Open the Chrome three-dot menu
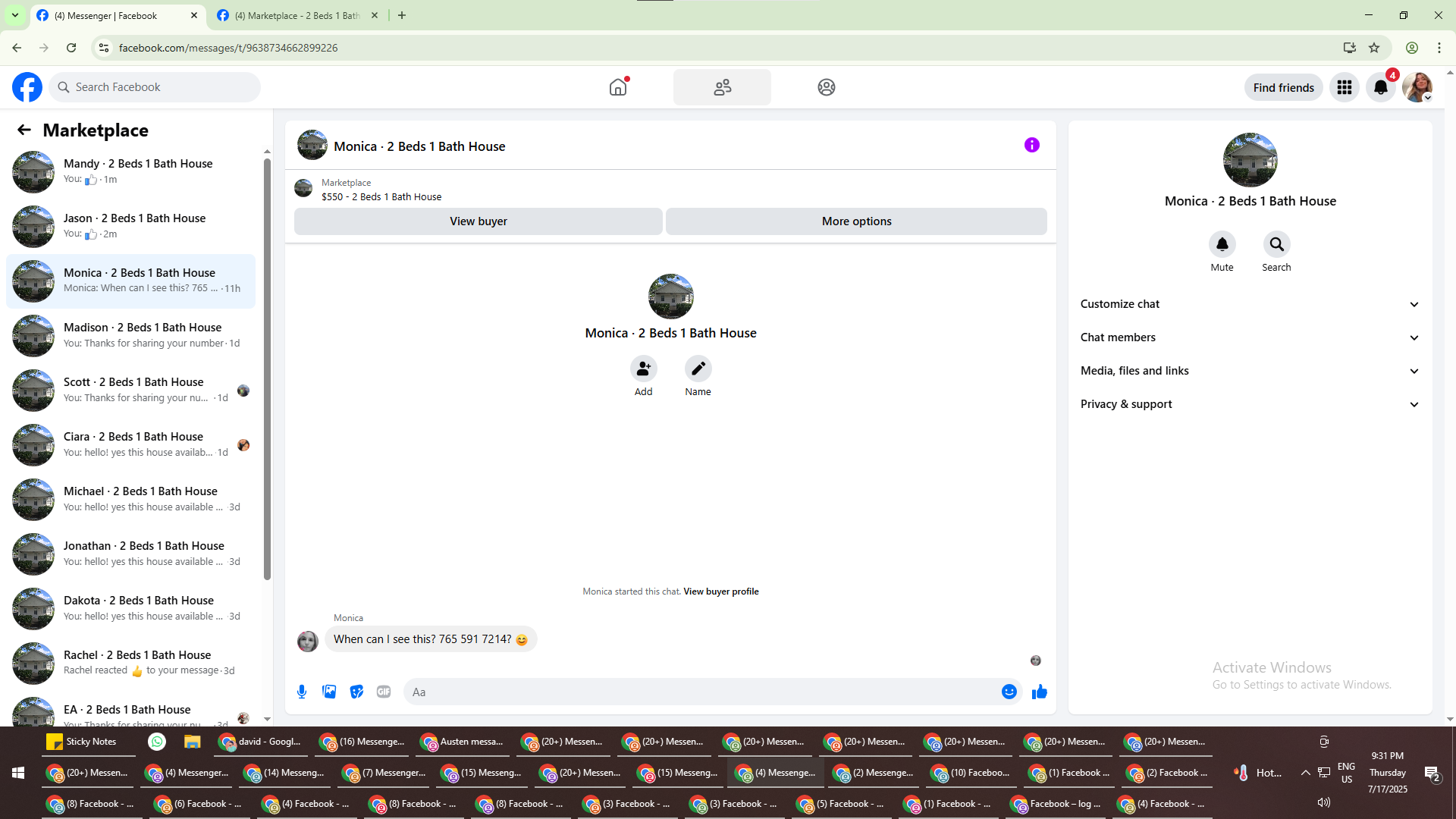The height and width of the screenshot is (819, 1456). click(1439, 48)
